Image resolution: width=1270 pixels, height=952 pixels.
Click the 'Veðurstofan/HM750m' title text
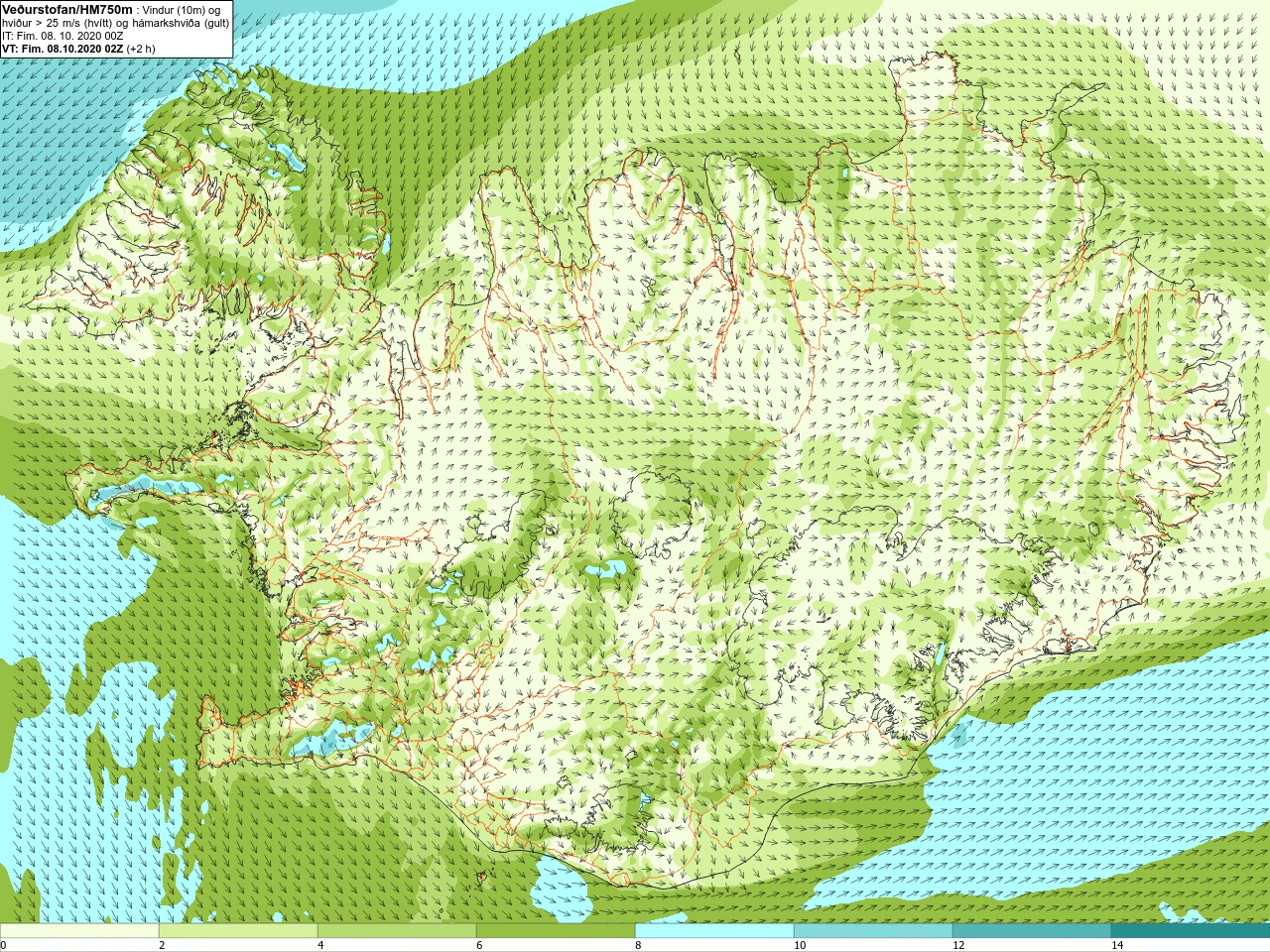click(x=67, y=9)
